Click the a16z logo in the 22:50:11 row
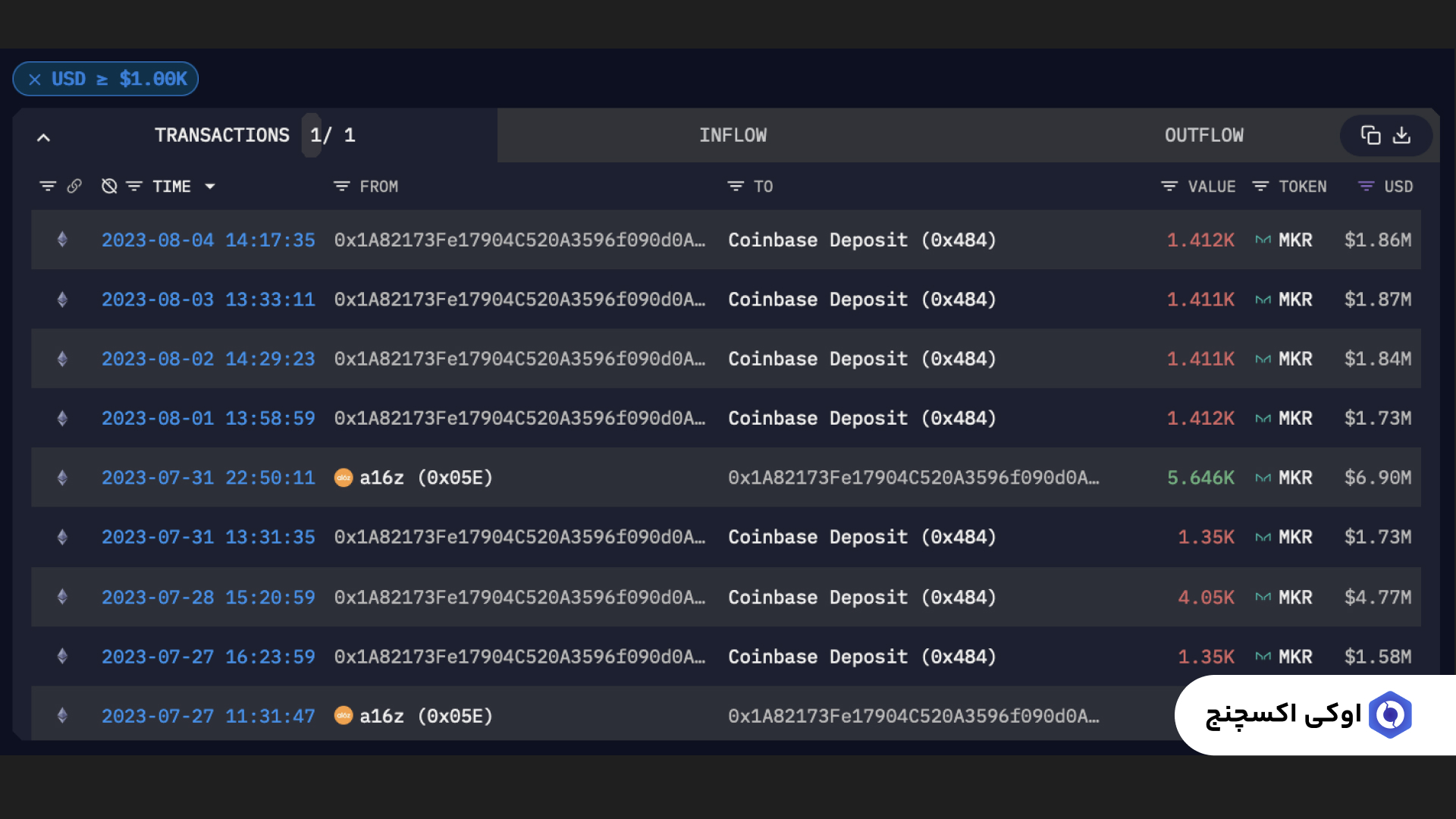 click(x=344, y=478)
